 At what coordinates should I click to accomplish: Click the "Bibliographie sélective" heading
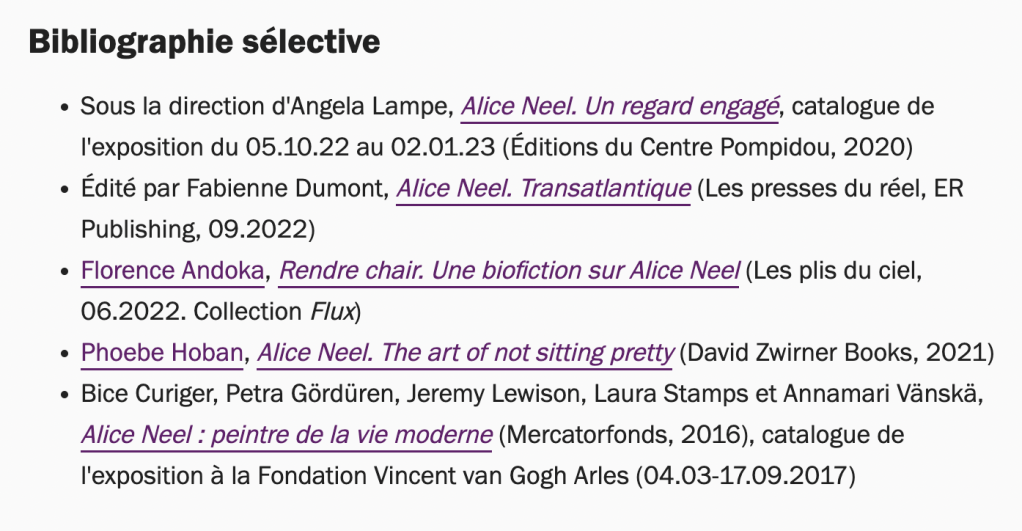click(204, 43)
